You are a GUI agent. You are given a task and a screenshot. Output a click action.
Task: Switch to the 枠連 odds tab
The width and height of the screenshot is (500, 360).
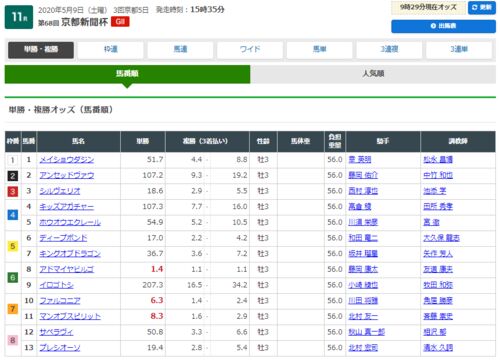click(x=111, y=50)
